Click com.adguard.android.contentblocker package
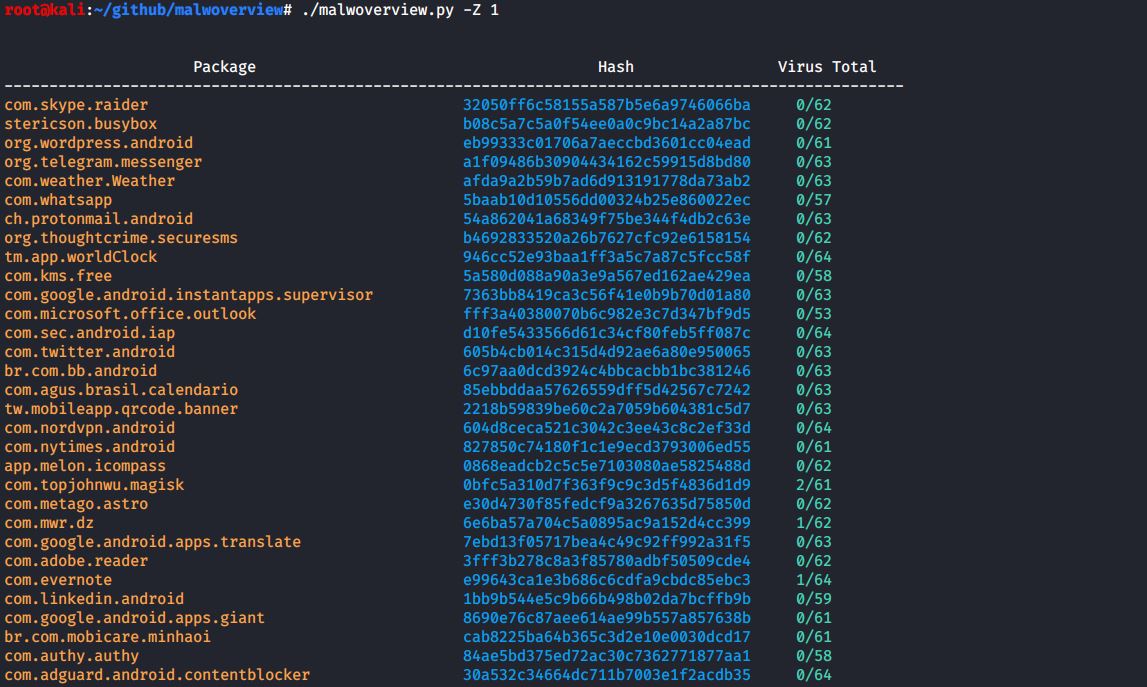The height and width of the screenshot is (687, 1147). 157,676
